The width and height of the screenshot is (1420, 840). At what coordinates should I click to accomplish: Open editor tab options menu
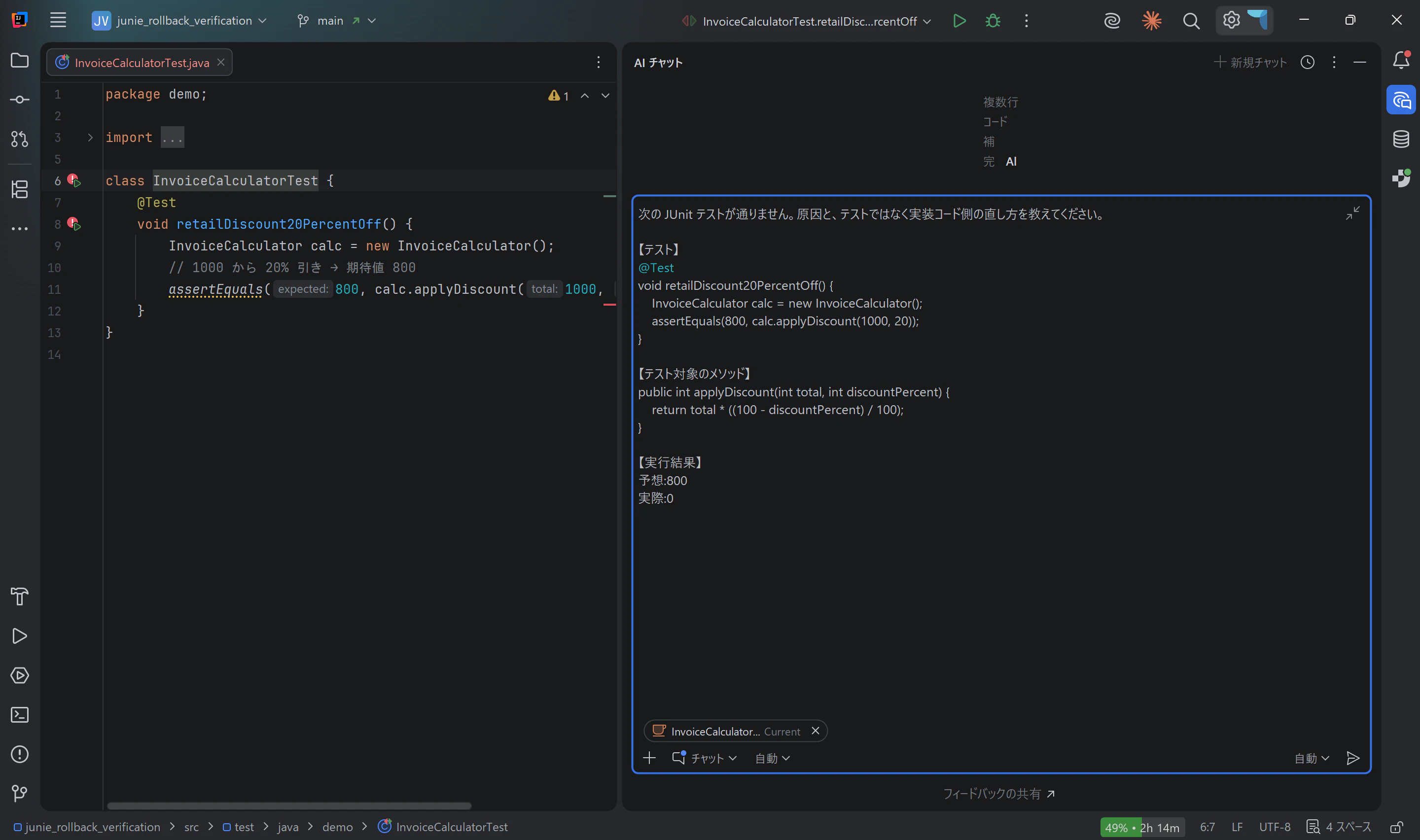[x=598, y=62]
